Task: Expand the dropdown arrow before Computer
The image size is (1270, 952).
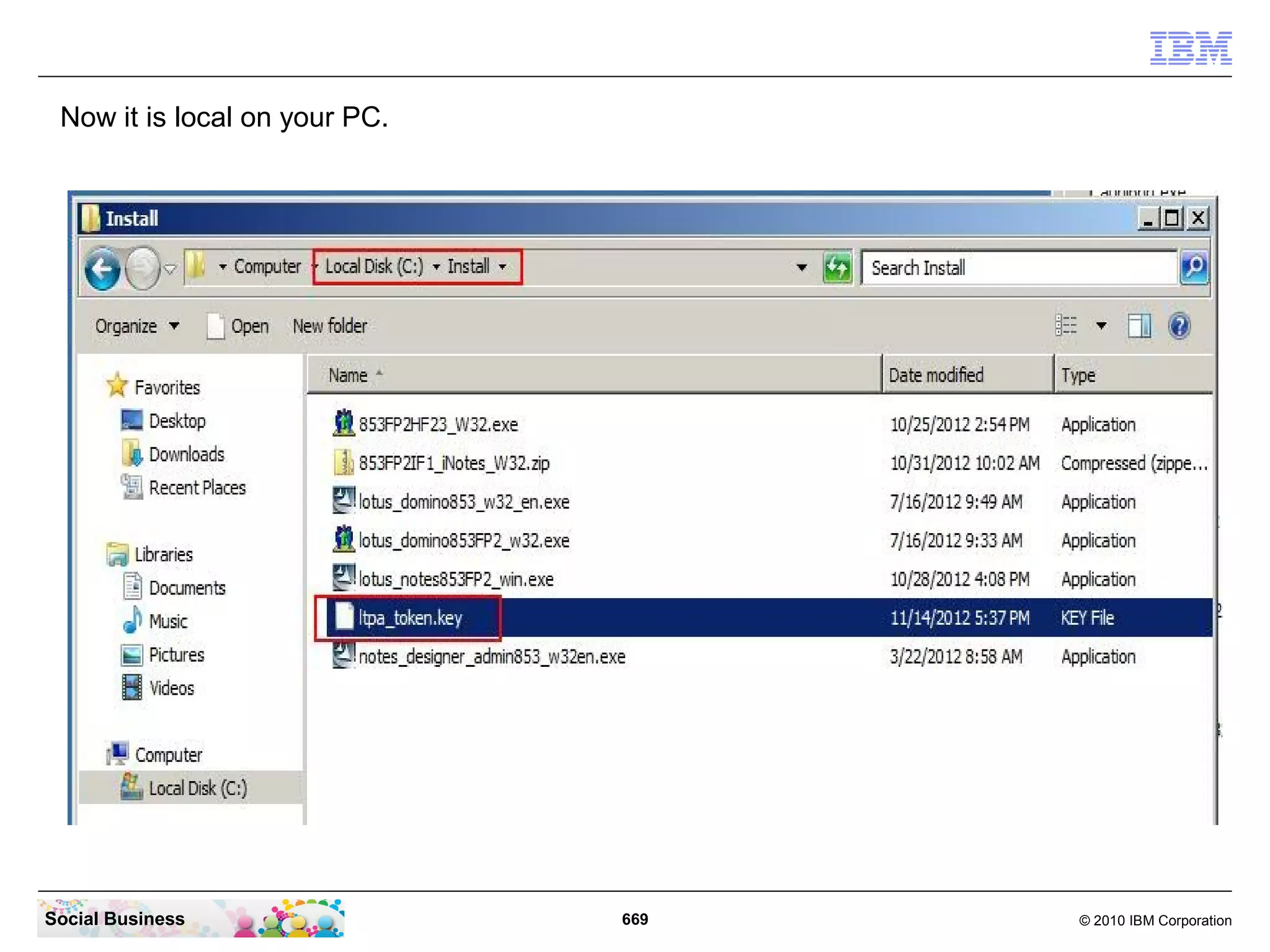Action: (223, 267)
